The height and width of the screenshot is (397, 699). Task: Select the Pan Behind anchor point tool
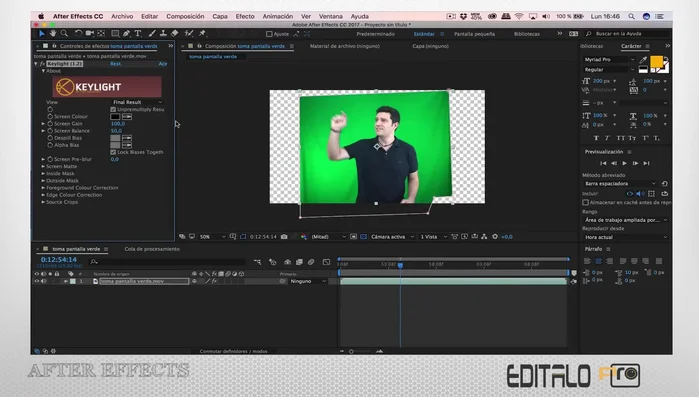[x=101, y=33]
